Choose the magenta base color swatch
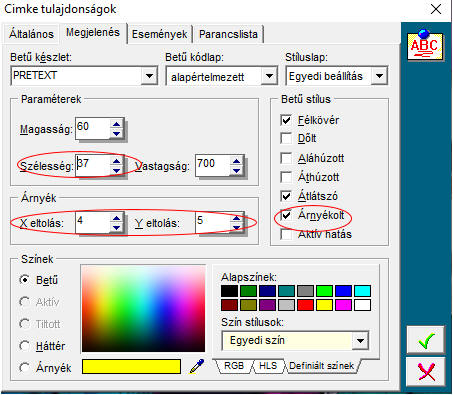The height and width of the screenshot is (395, 453). coord(344,305)
